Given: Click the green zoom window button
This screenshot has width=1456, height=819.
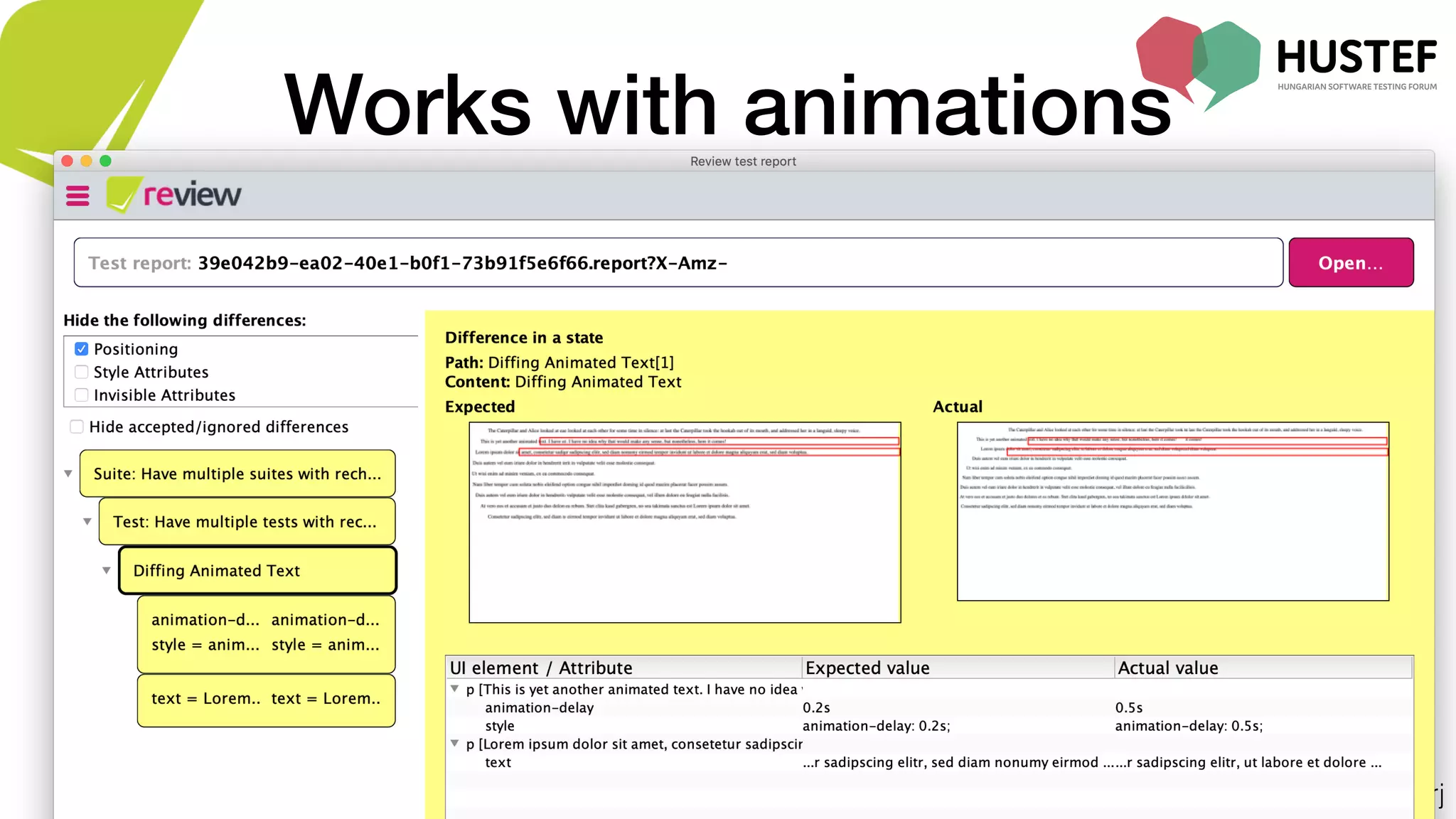Looking at the screenshot, I should tap(105, 161).
